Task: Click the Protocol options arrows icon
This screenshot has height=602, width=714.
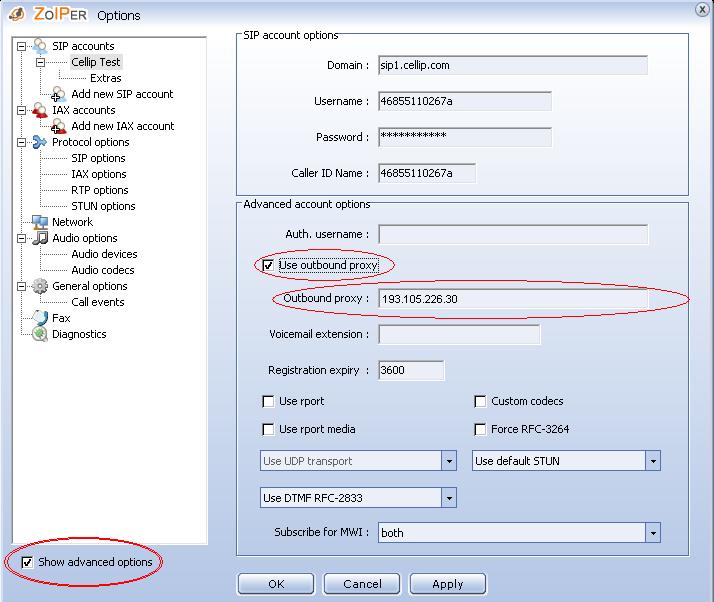Action: 40,142
